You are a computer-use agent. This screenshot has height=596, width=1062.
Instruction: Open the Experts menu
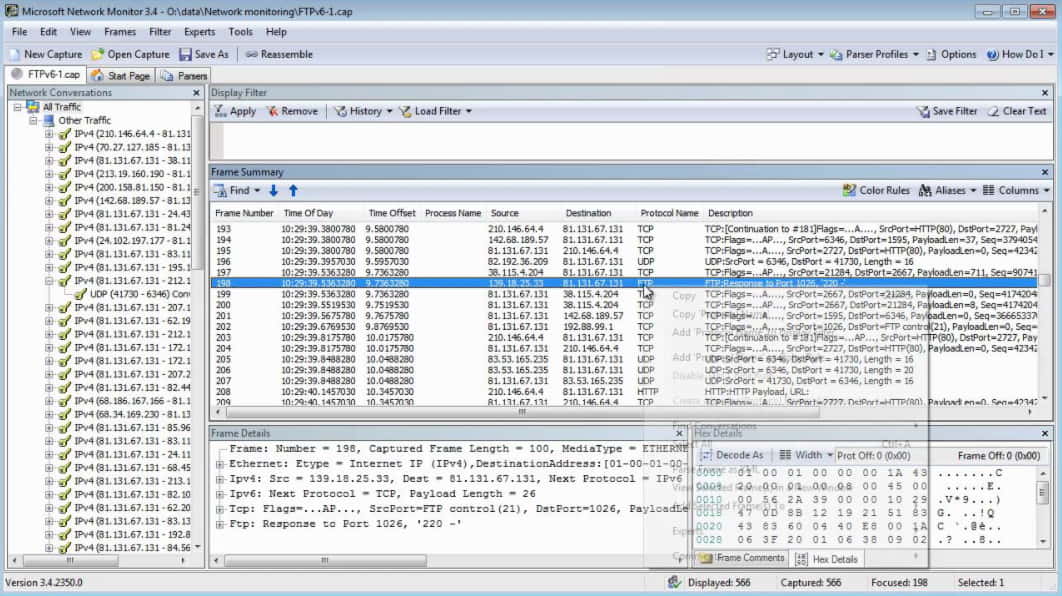(199, 32)
